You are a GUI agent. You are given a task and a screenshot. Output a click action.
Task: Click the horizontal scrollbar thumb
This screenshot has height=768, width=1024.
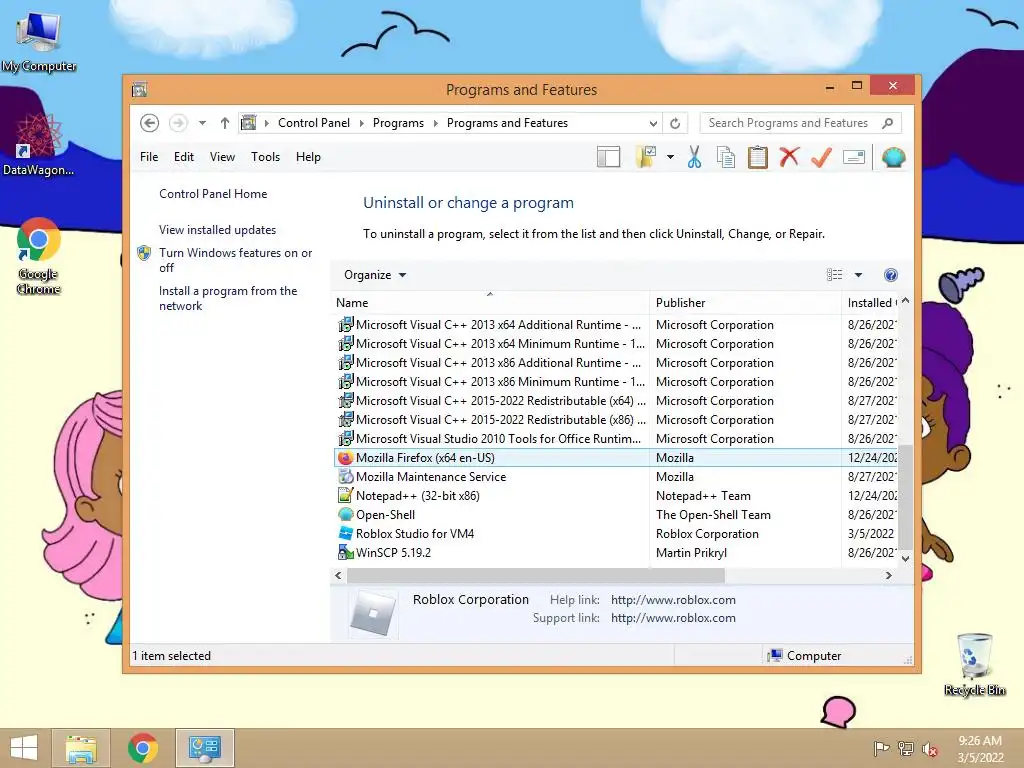(536, 575)
